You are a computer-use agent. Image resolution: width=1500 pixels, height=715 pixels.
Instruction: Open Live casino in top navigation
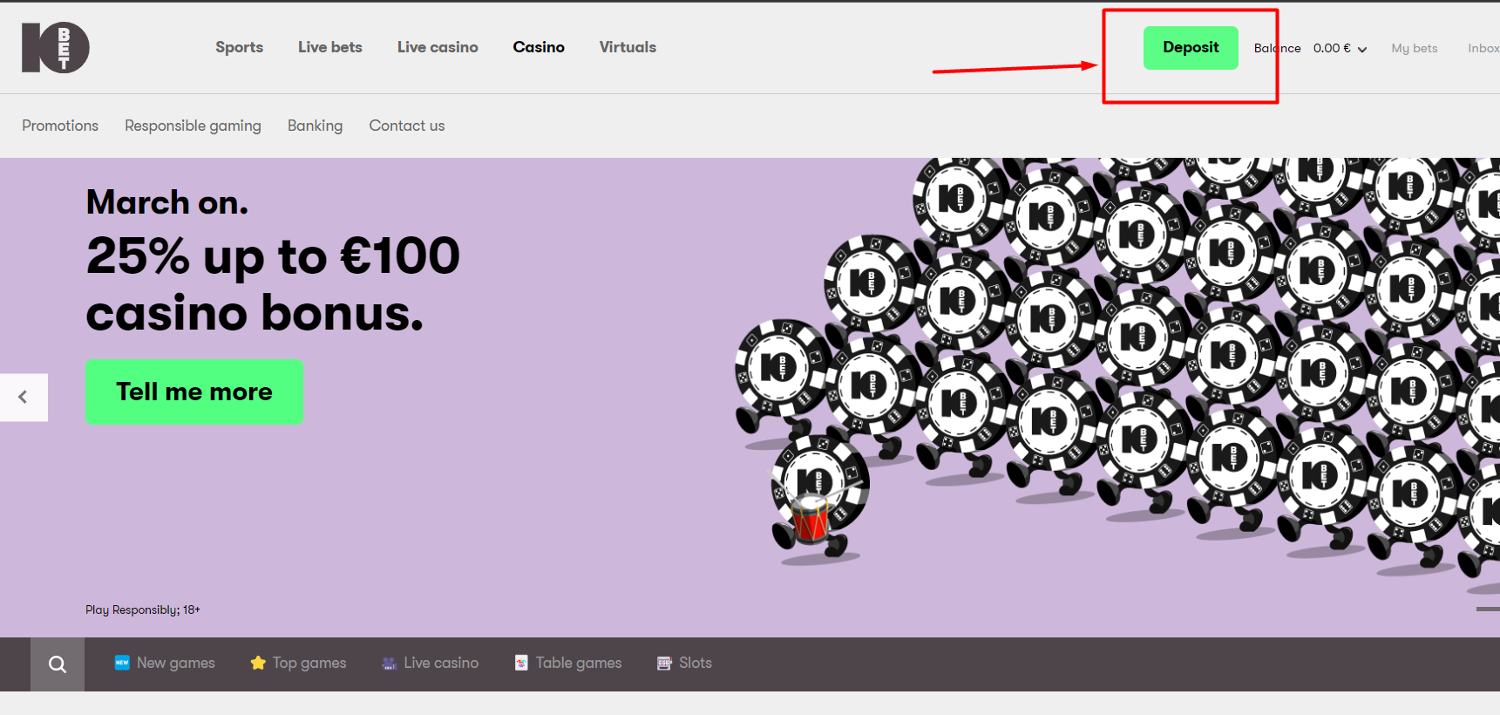point(437,47)
